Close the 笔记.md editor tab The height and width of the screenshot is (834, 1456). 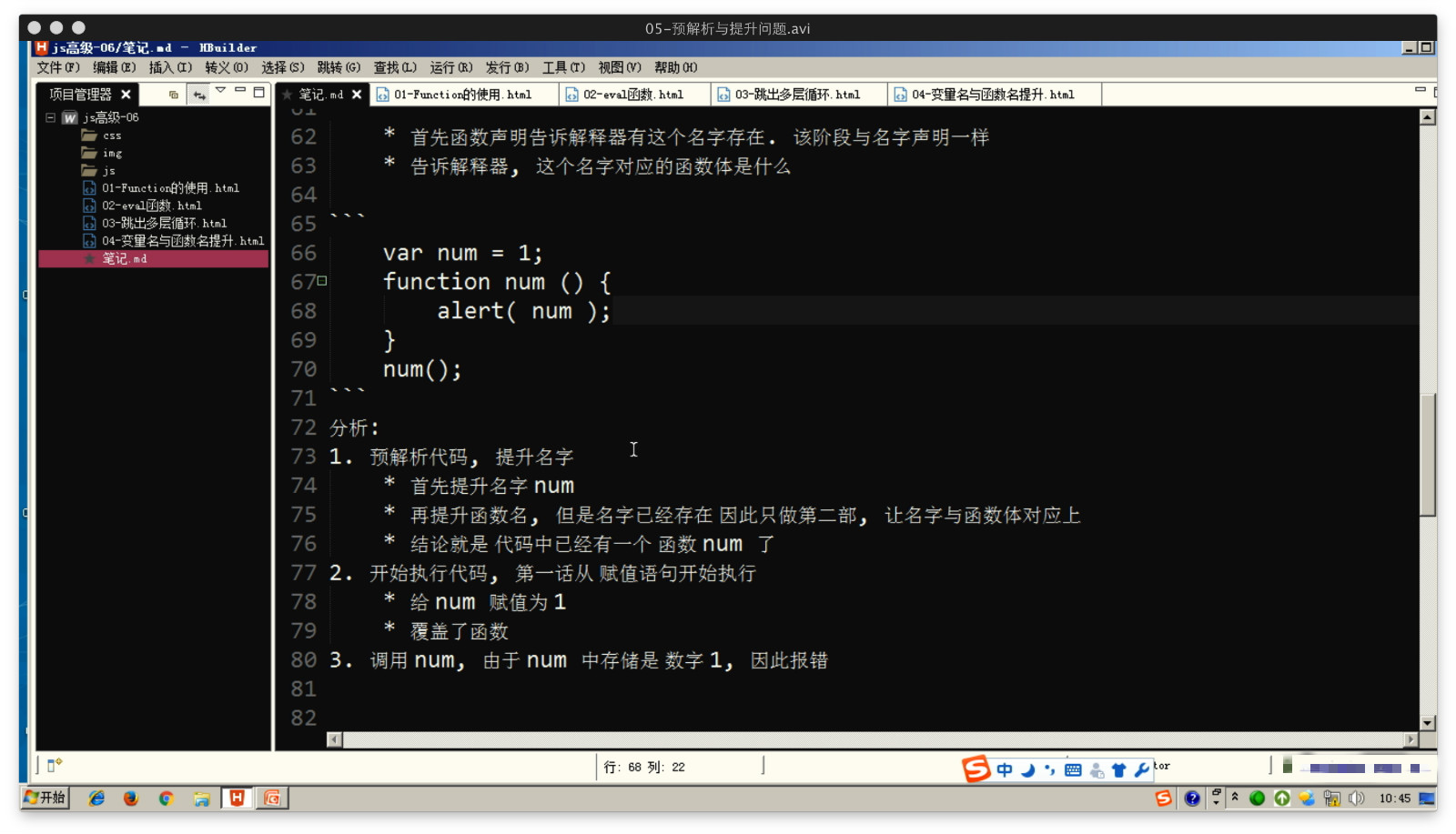(357, 94)
